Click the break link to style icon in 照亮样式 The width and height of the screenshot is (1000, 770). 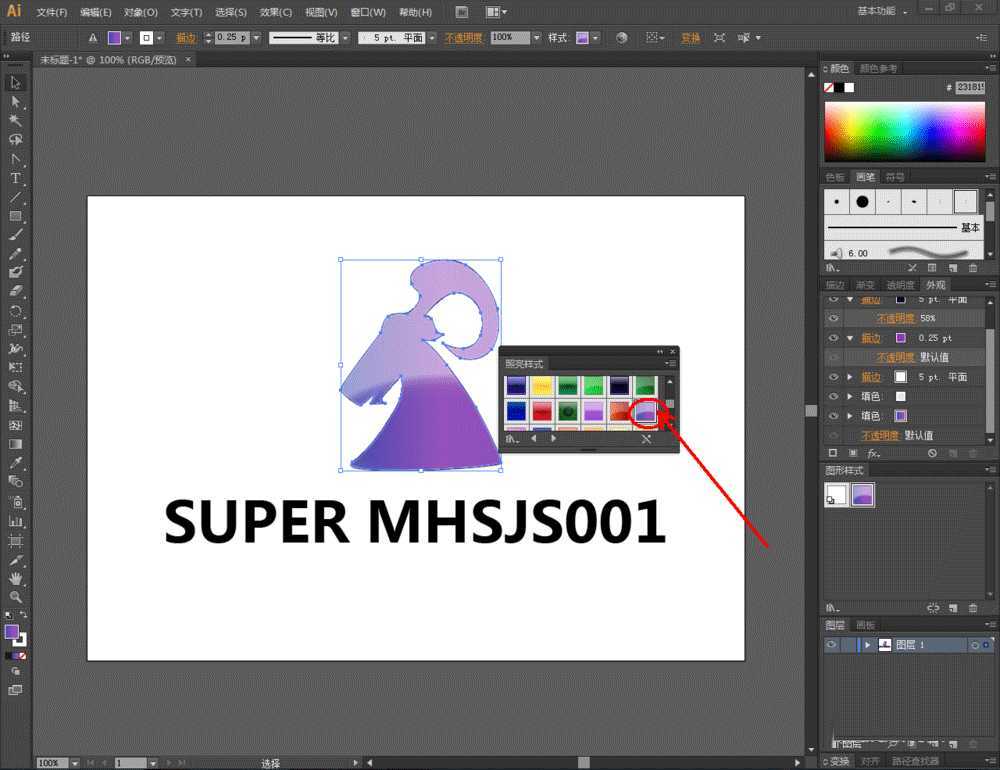[647, 438]
